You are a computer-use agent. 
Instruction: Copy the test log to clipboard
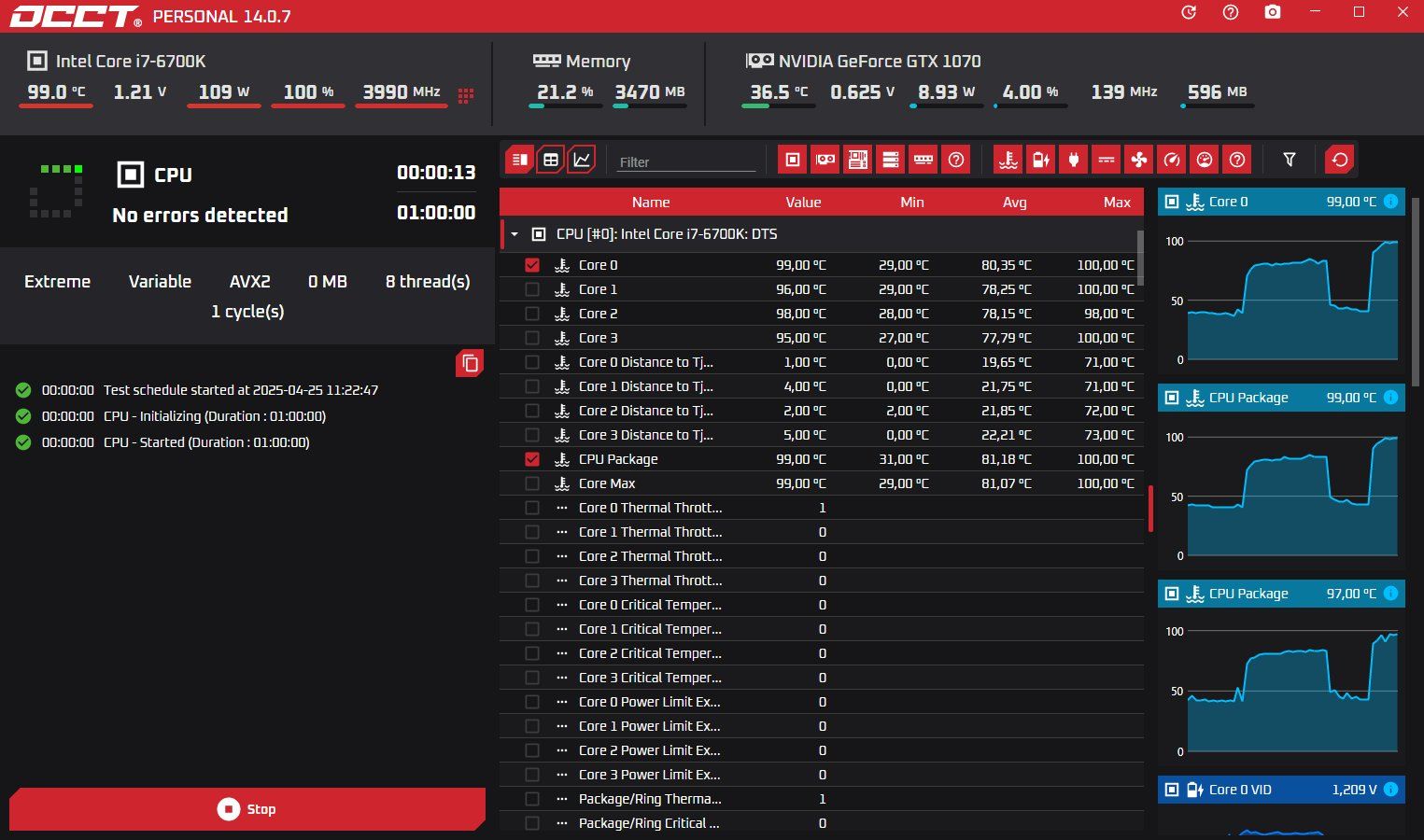click(x=470, y=363)
